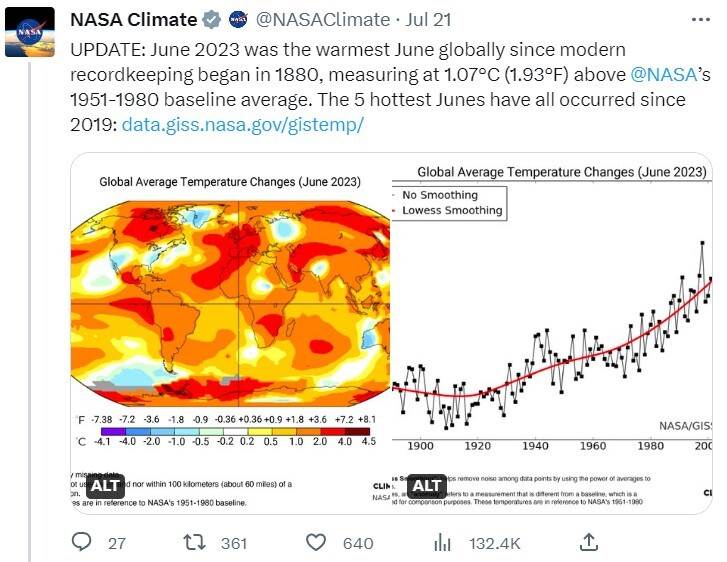This screenshot has height=562, width=727.
Task: Show ALT text on line graph image
Action: tap(427, 486)
